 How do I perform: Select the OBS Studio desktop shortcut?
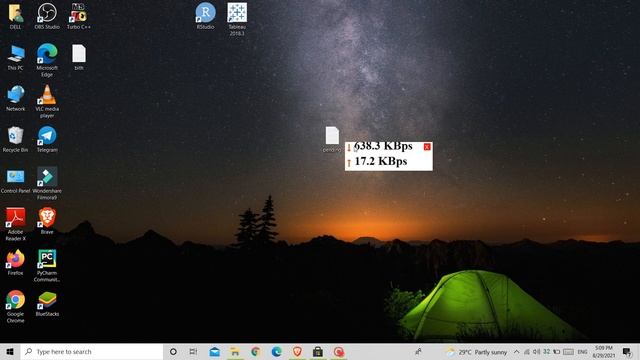click(47, 16)
